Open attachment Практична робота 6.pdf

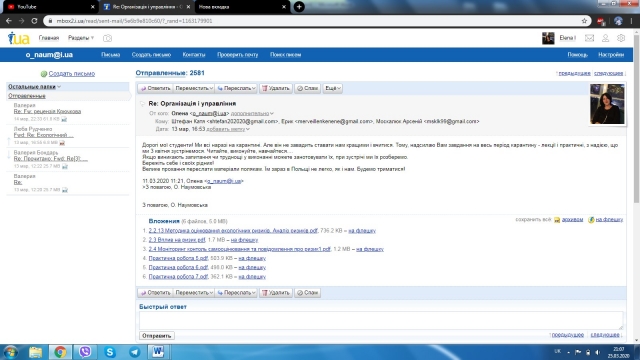click(178, 267)
